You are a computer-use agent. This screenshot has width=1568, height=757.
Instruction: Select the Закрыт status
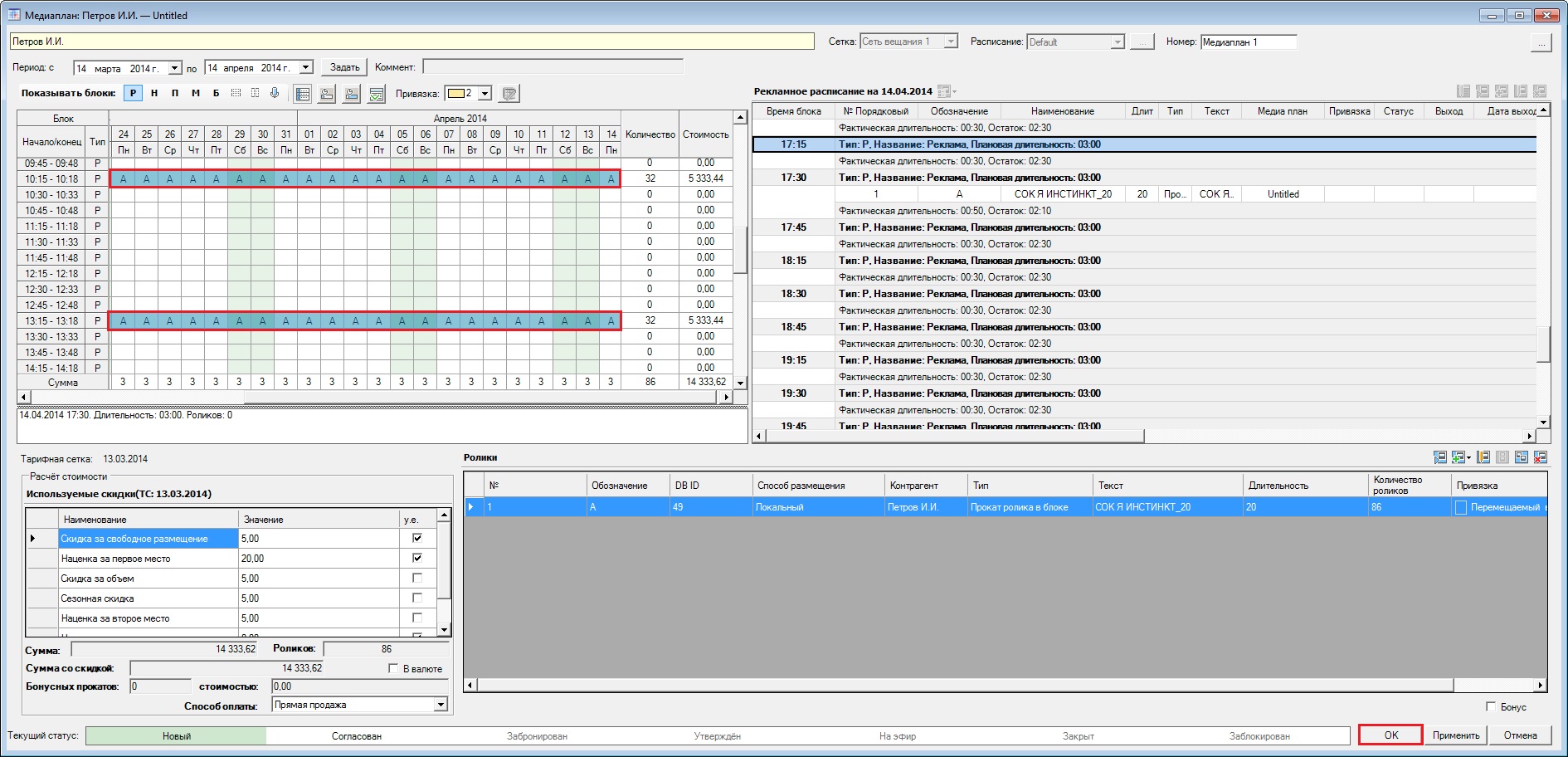(x=1079, y=735)
